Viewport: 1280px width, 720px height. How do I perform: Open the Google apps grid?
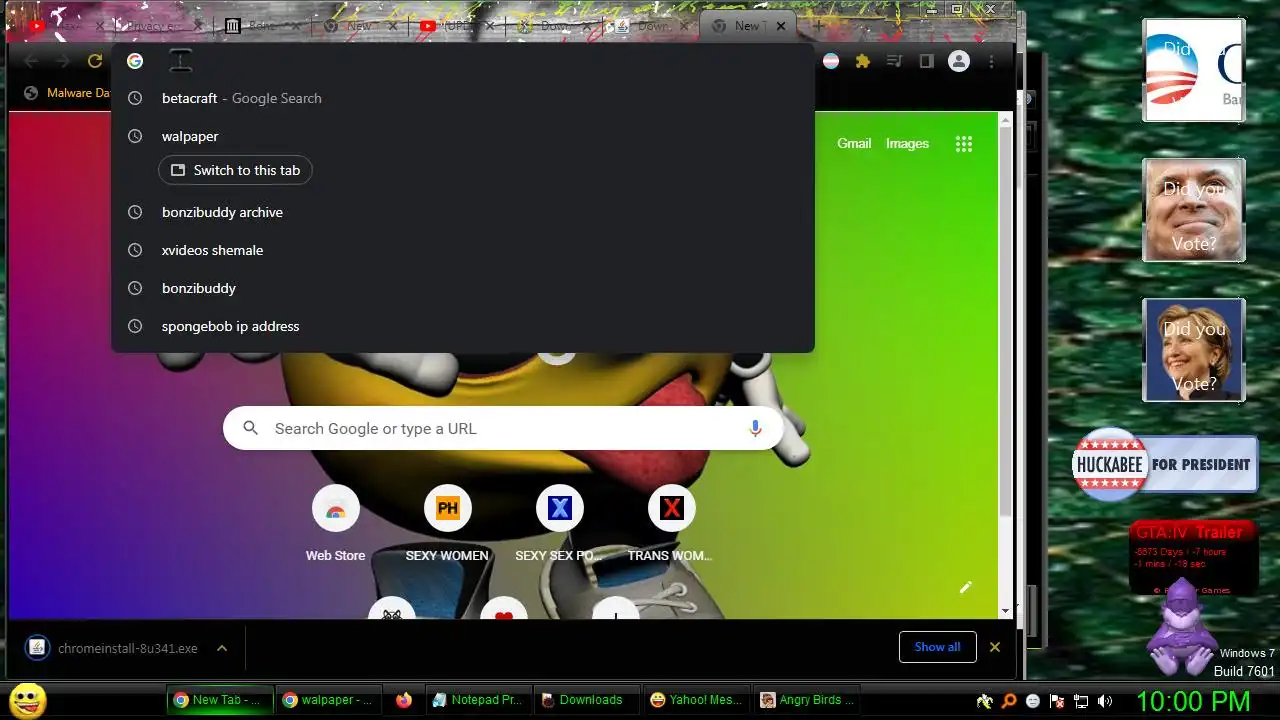(964, 144)
